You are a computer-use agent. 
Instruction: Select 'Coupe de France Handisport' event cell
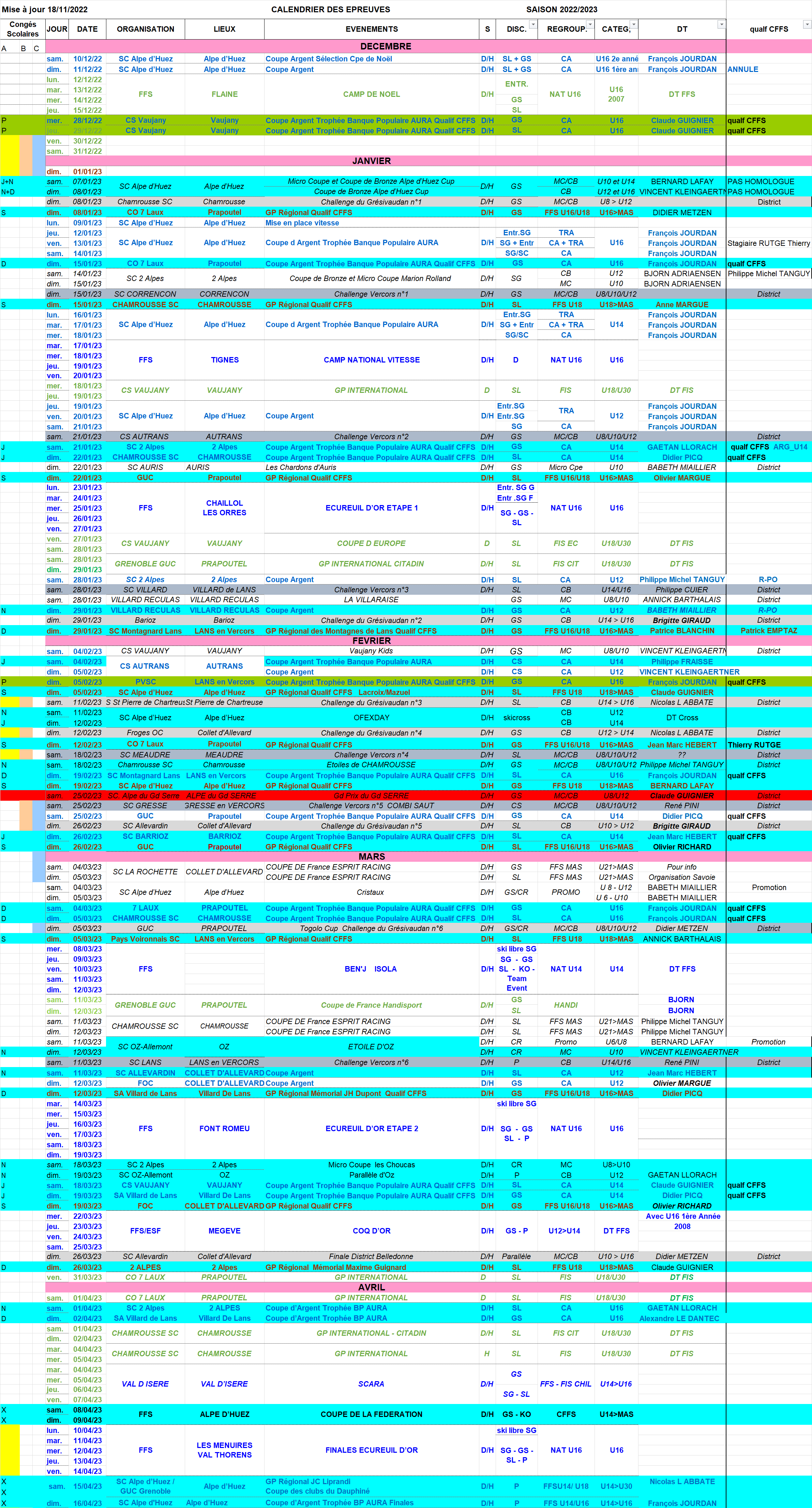[x=372, y=1006]
